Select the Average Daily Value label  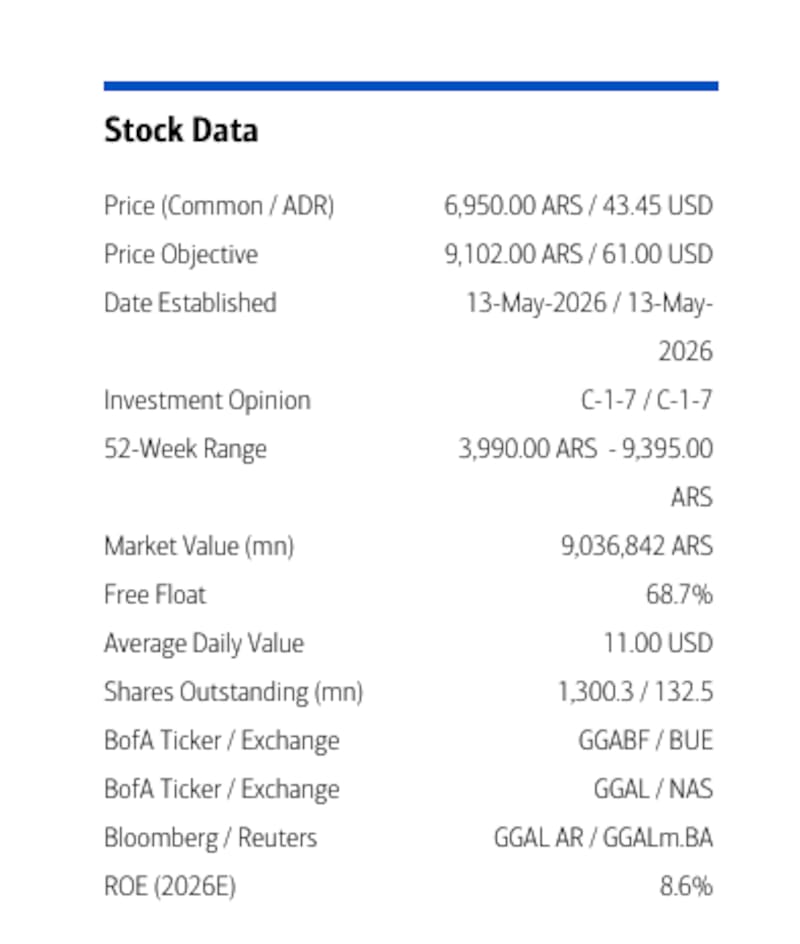[x=204, y=644]
